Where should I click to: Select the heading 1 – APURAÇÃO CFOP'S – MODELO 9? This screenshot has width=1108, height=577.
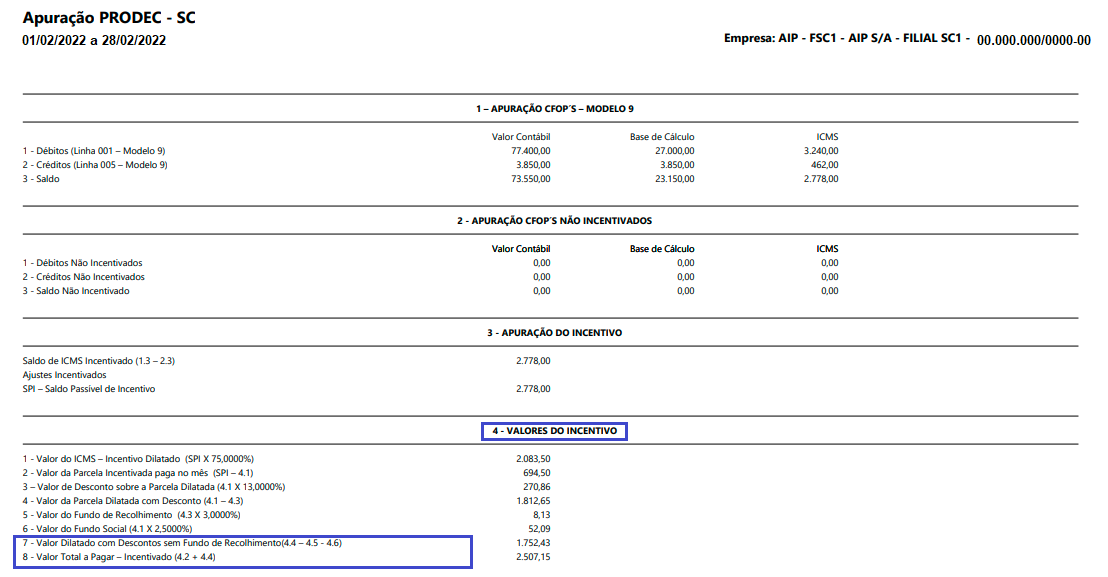pos(555,109)
